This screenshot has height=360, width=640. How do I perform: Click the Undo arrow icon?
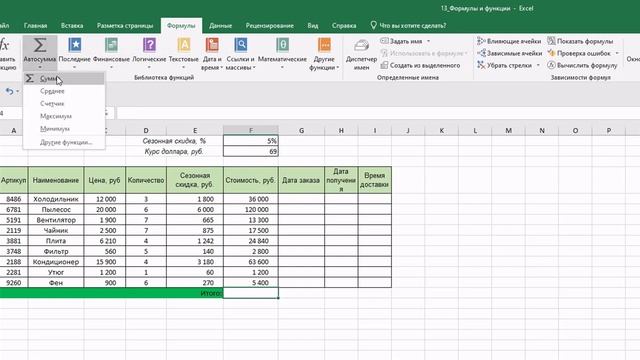point(9,91)
